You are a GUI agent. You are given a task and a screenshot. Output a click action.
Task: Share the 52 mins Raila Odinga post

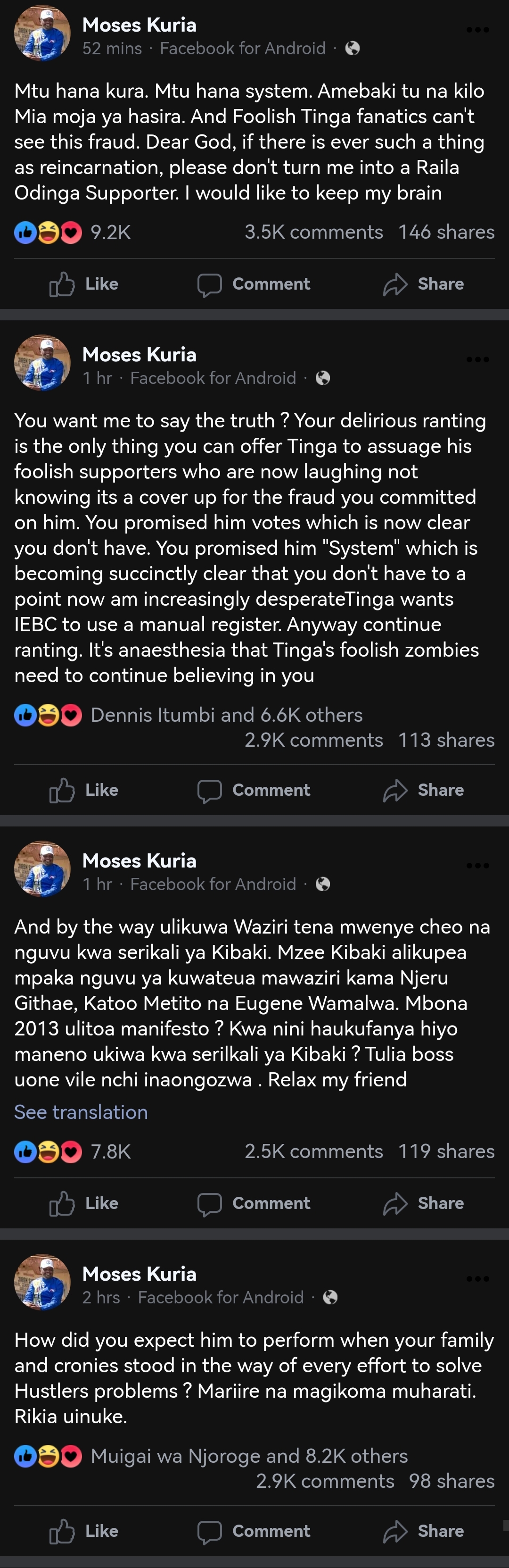click(423, 284)
